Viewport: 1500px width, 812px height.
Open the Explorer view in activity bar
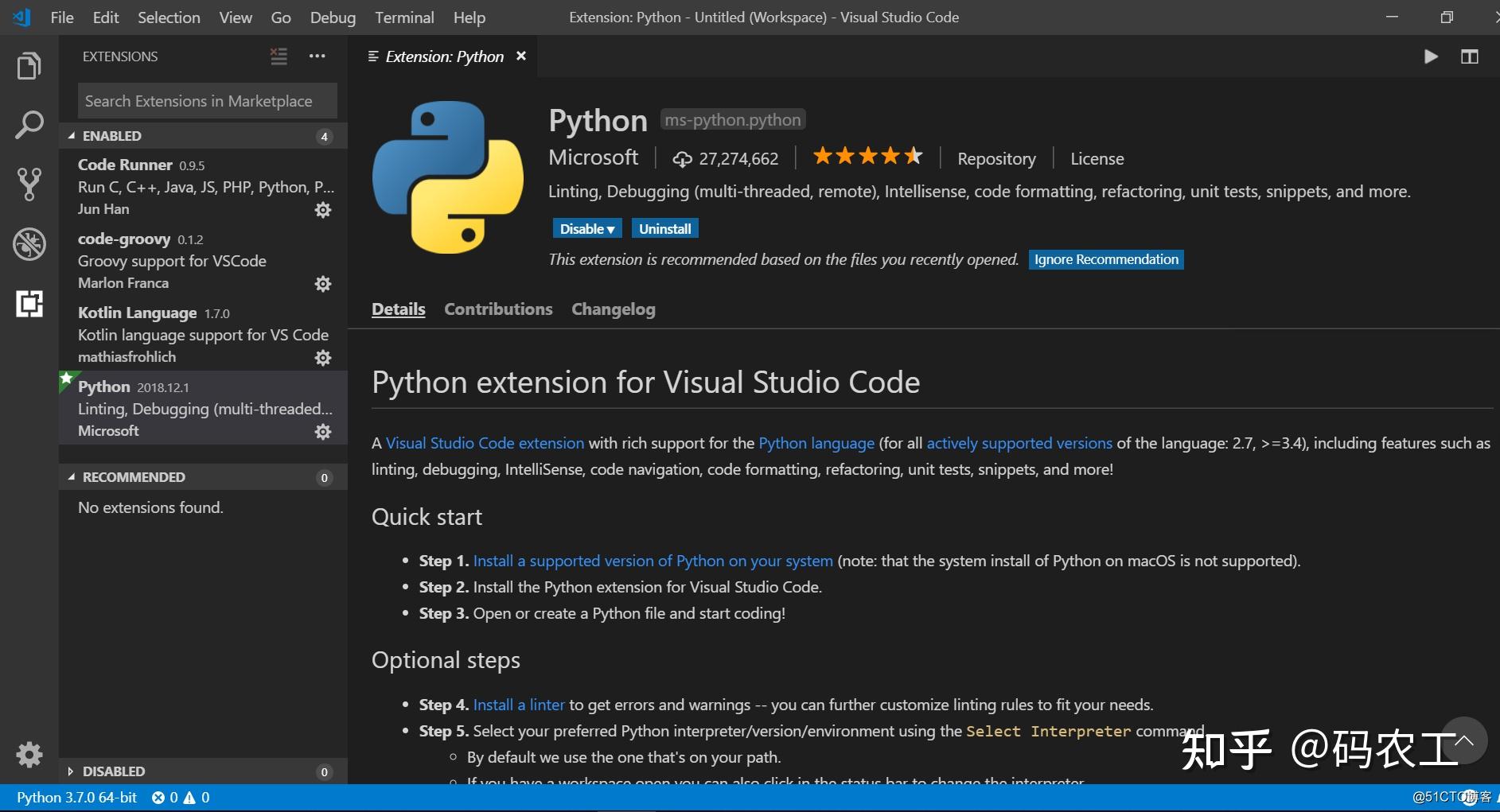[29, 65]
